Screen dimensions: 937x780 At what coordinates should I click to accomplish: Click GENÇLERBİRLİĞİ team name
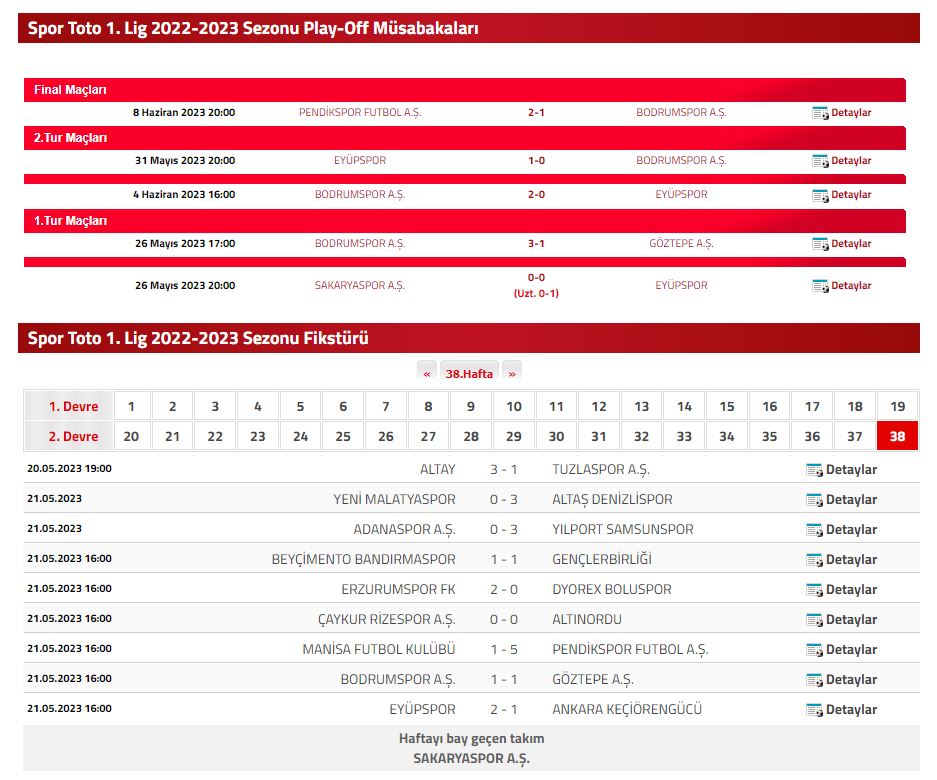(602, 559)
